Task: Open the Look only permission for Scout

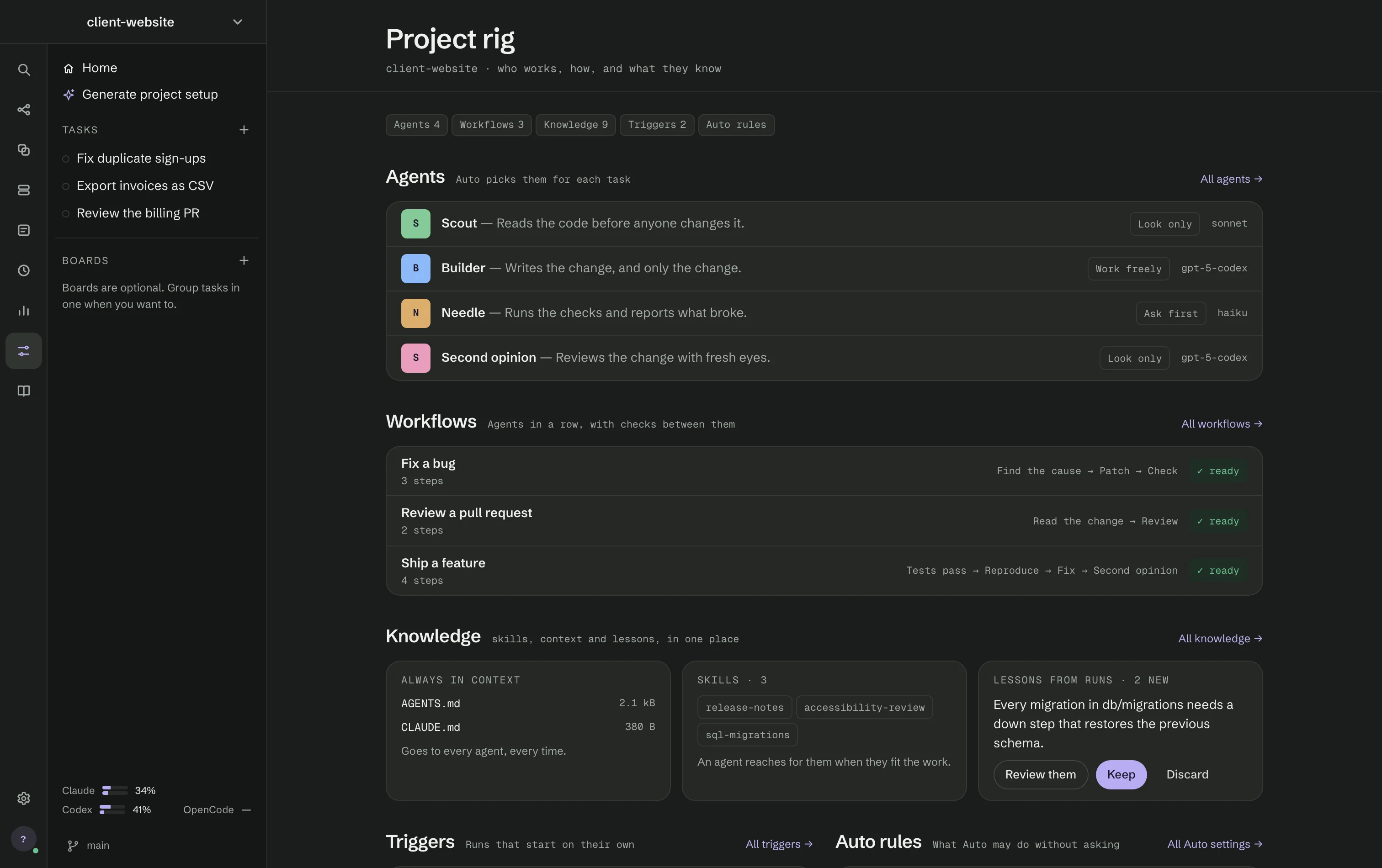Action: pos(1164,224)
